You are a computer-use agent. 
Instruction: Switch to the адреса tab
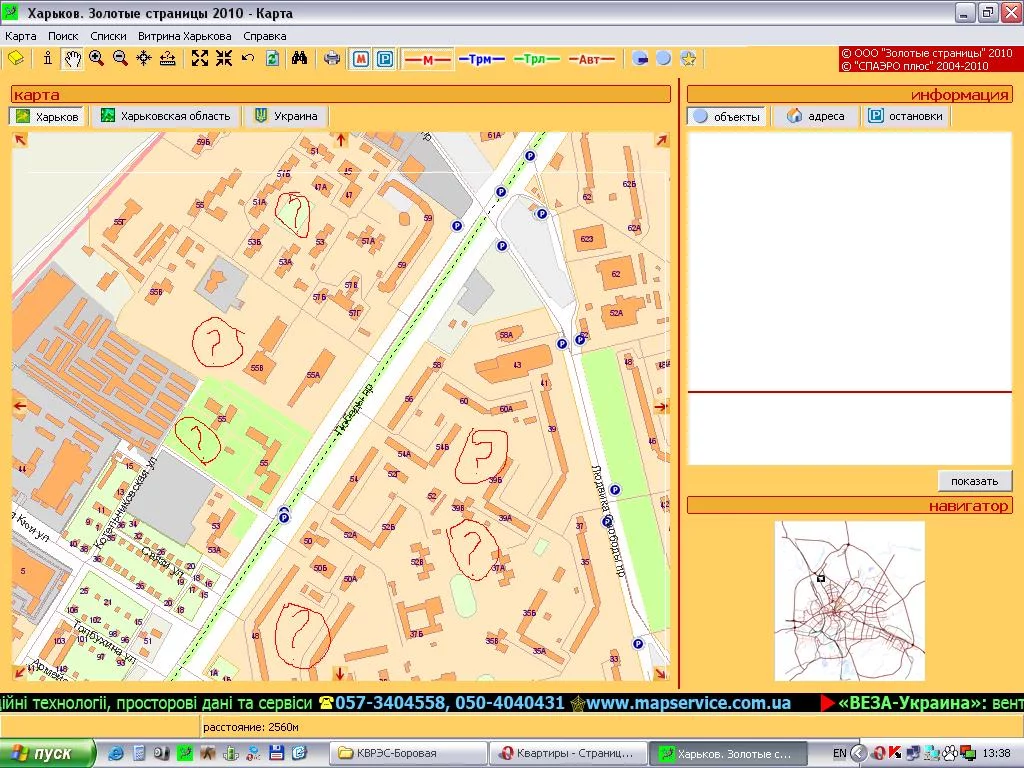point(816,116)
